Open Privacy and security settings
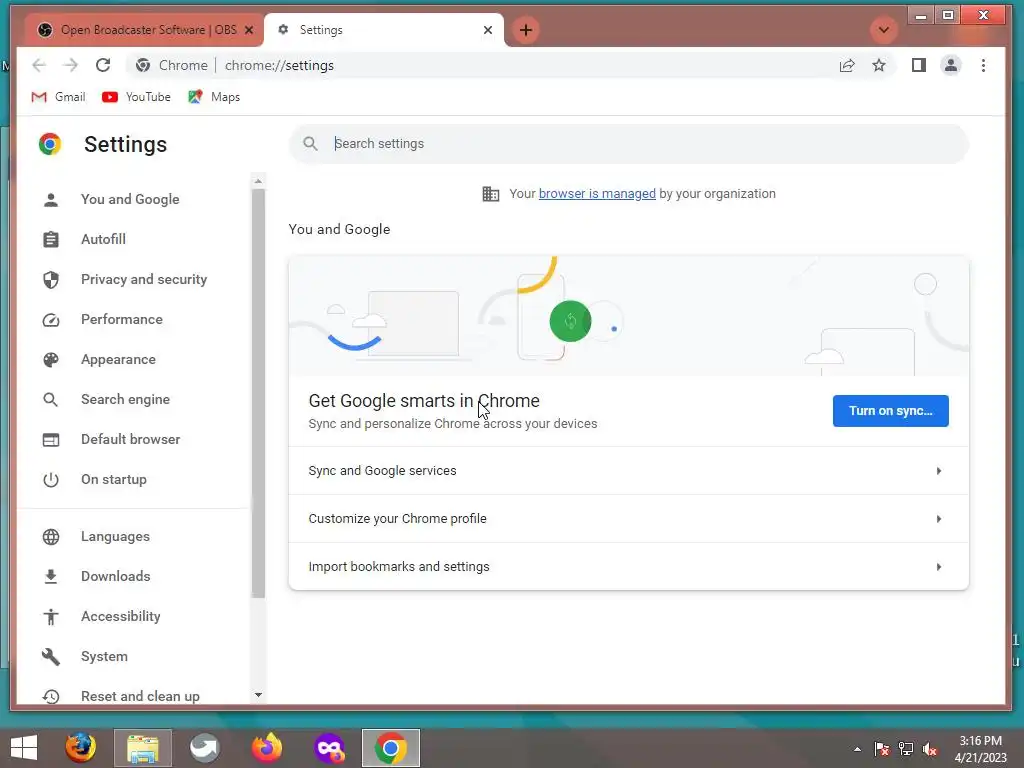This screenshot has height=768, width=1024. pos(144,280)
